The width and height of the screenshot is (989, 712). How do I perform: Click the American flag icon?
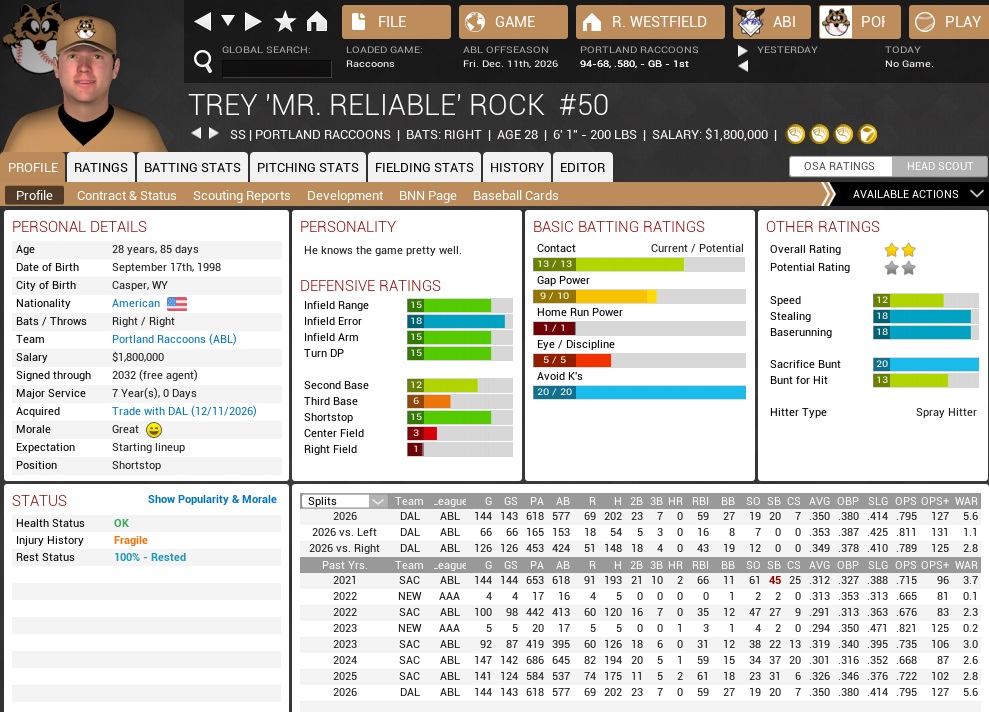pos(177,303)
